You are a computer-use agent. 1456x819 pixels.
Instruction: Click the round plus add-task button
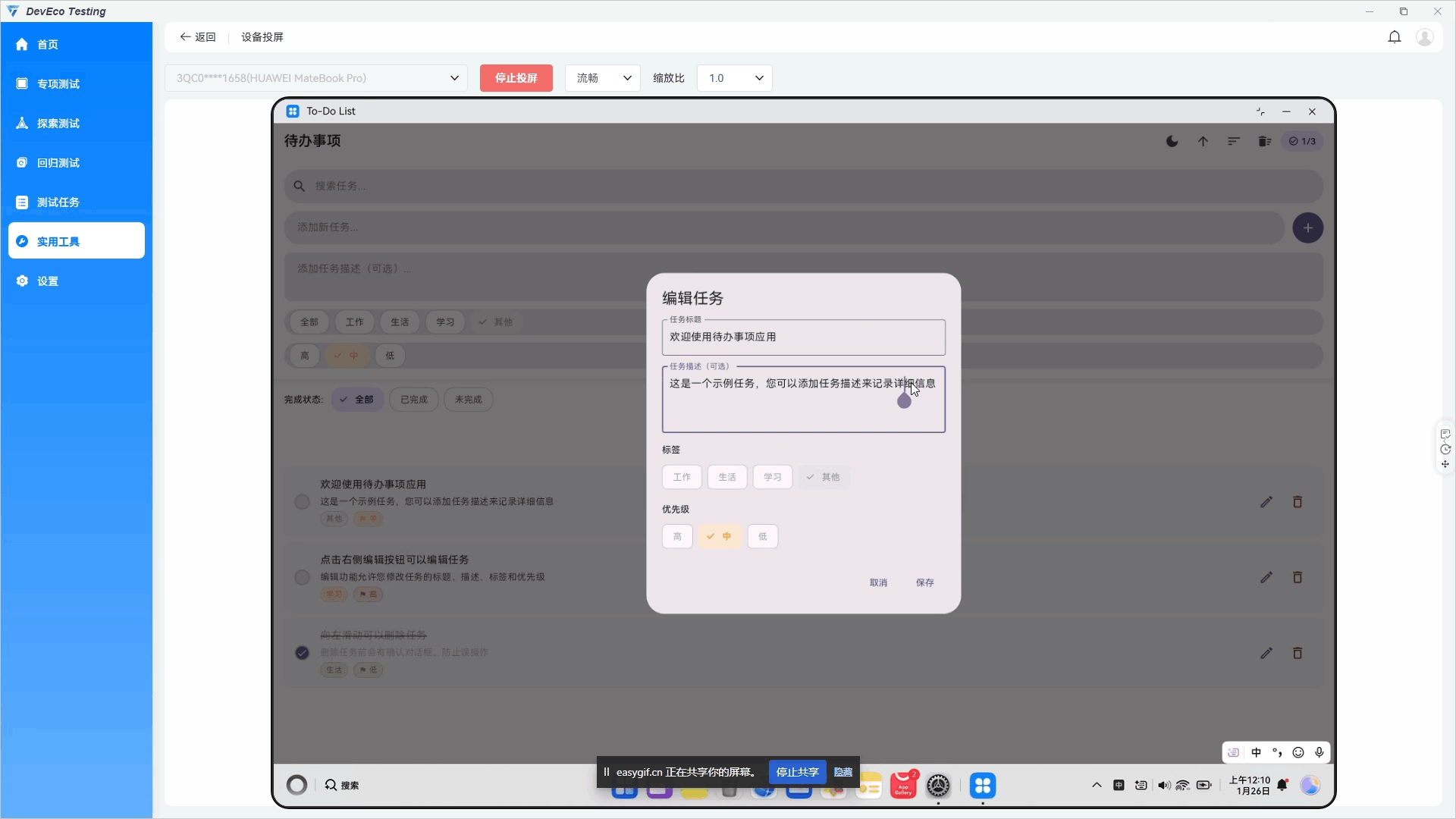tap(1307, 227)
